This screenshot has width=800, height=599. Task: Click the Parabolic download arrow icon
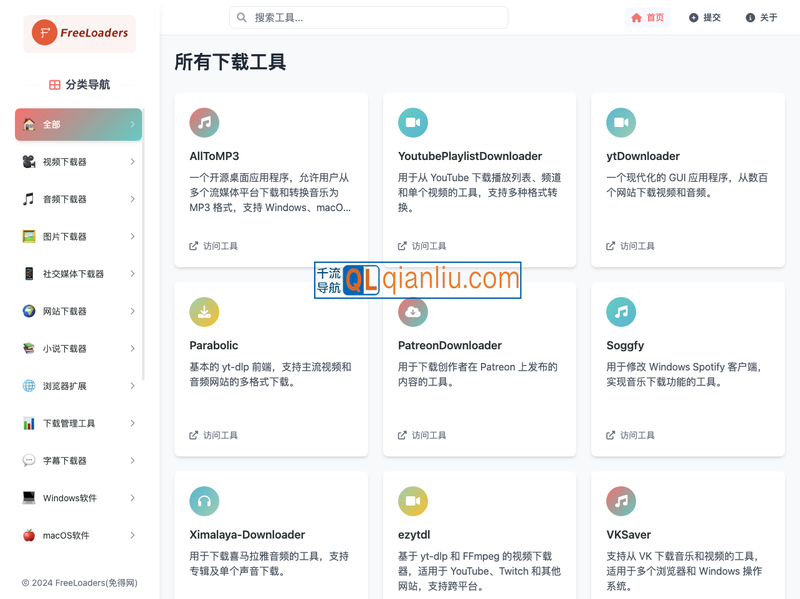point(204,312)
